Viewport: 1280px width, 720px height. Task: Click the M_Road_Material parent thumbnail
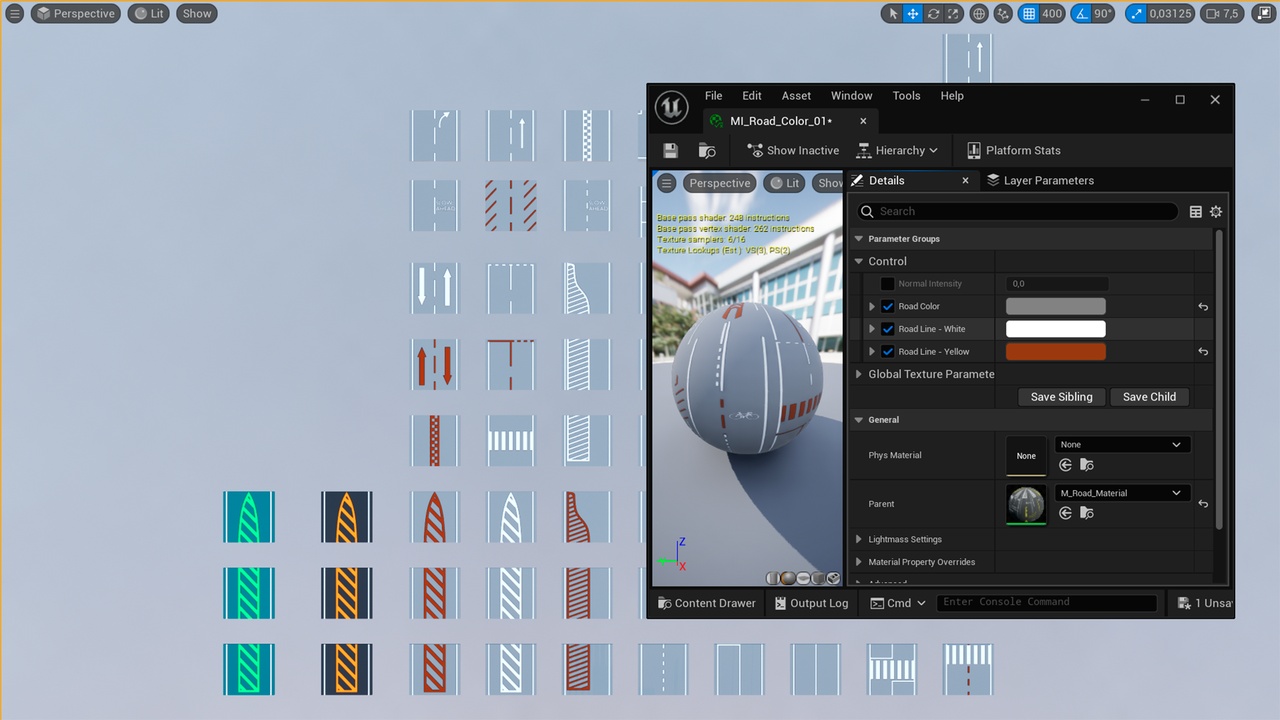(1026, 504)
